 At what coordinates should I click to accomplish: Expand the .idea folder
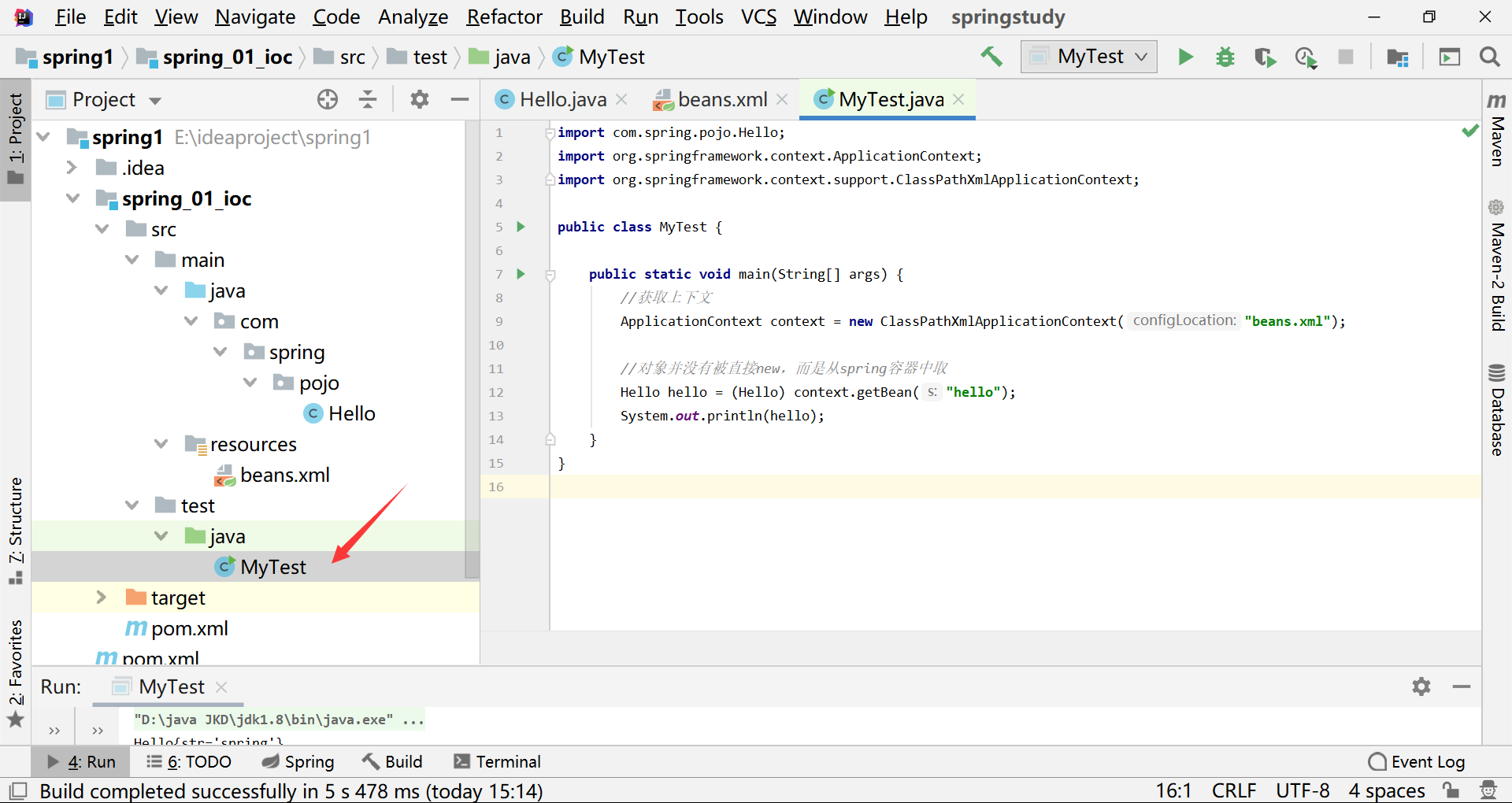(72, 167)
